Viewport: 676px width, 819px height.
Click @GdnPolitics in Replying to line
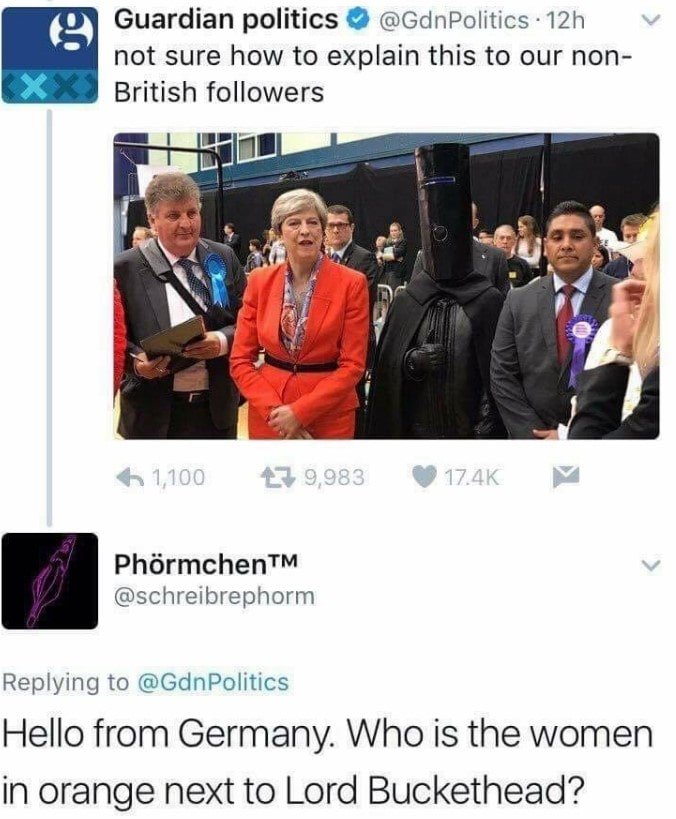[213, 682]
